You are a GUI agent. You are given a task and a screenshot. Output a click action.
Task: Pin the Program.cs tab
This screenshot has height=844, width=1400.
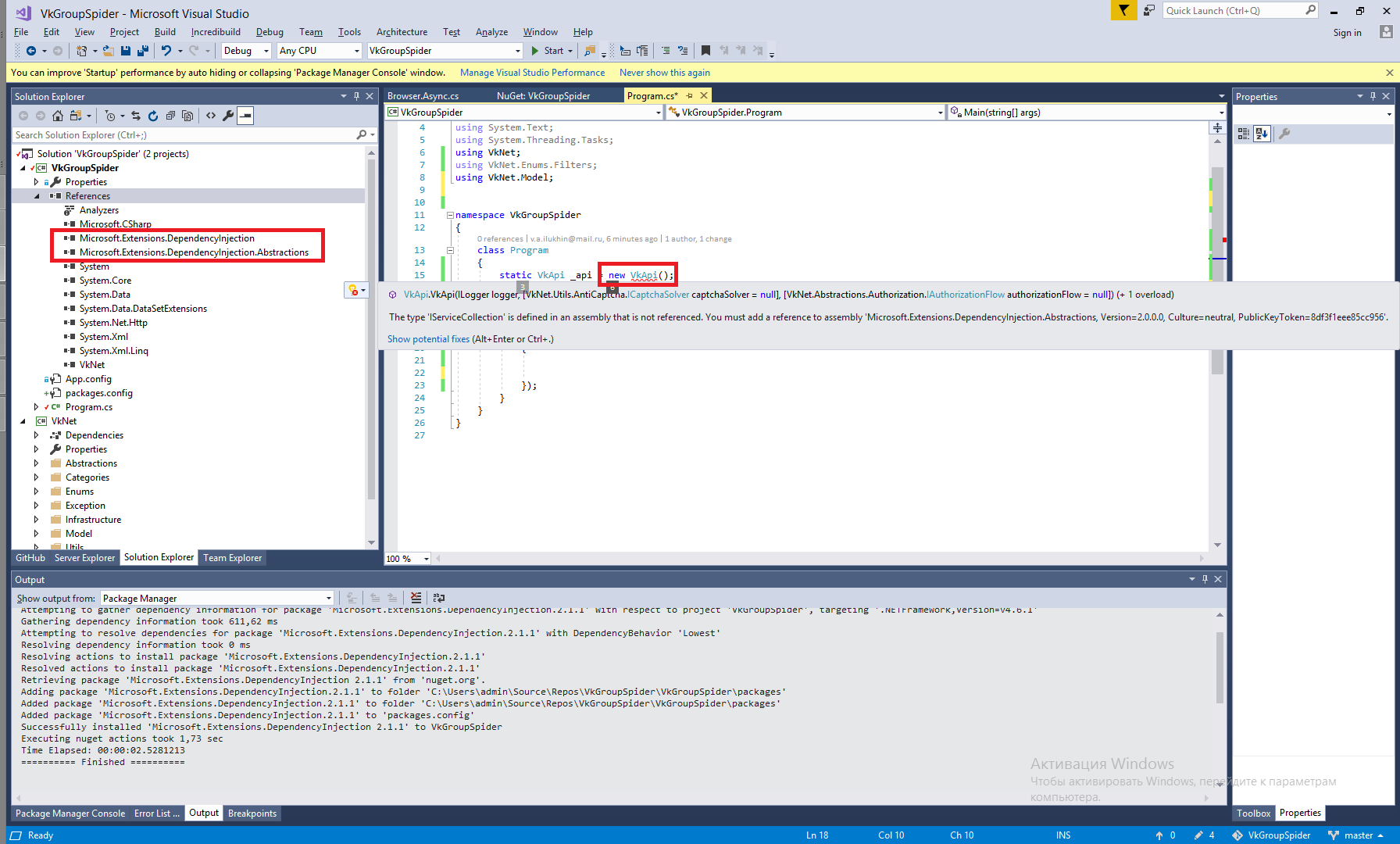click(x=690, y=96)
